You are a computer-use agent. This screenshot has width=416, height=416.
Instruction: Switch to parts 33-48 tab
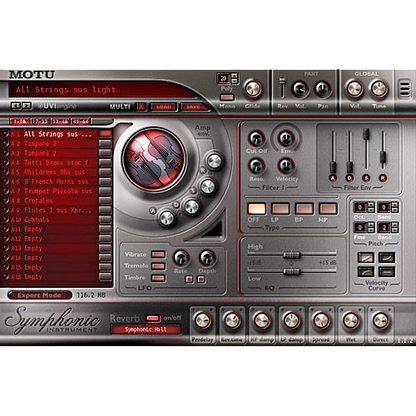pyautogui.click(x=60, y=121)
